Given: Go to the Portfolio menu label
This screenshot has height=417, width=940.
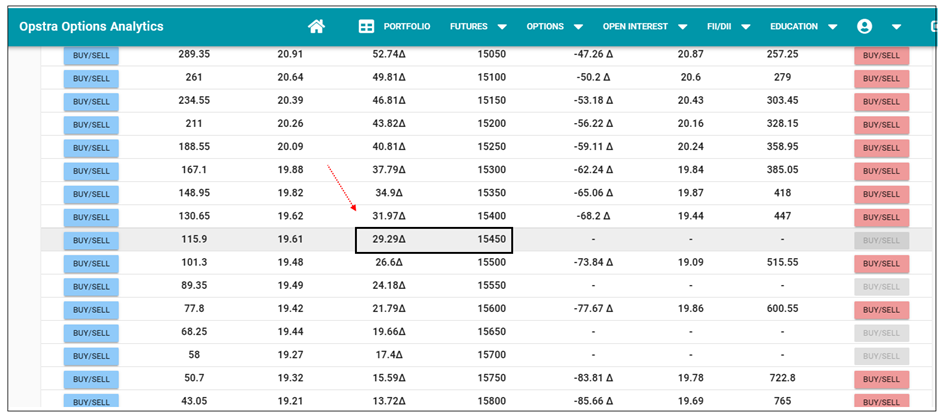Looking at the screenshot, I should pos(407,26).
